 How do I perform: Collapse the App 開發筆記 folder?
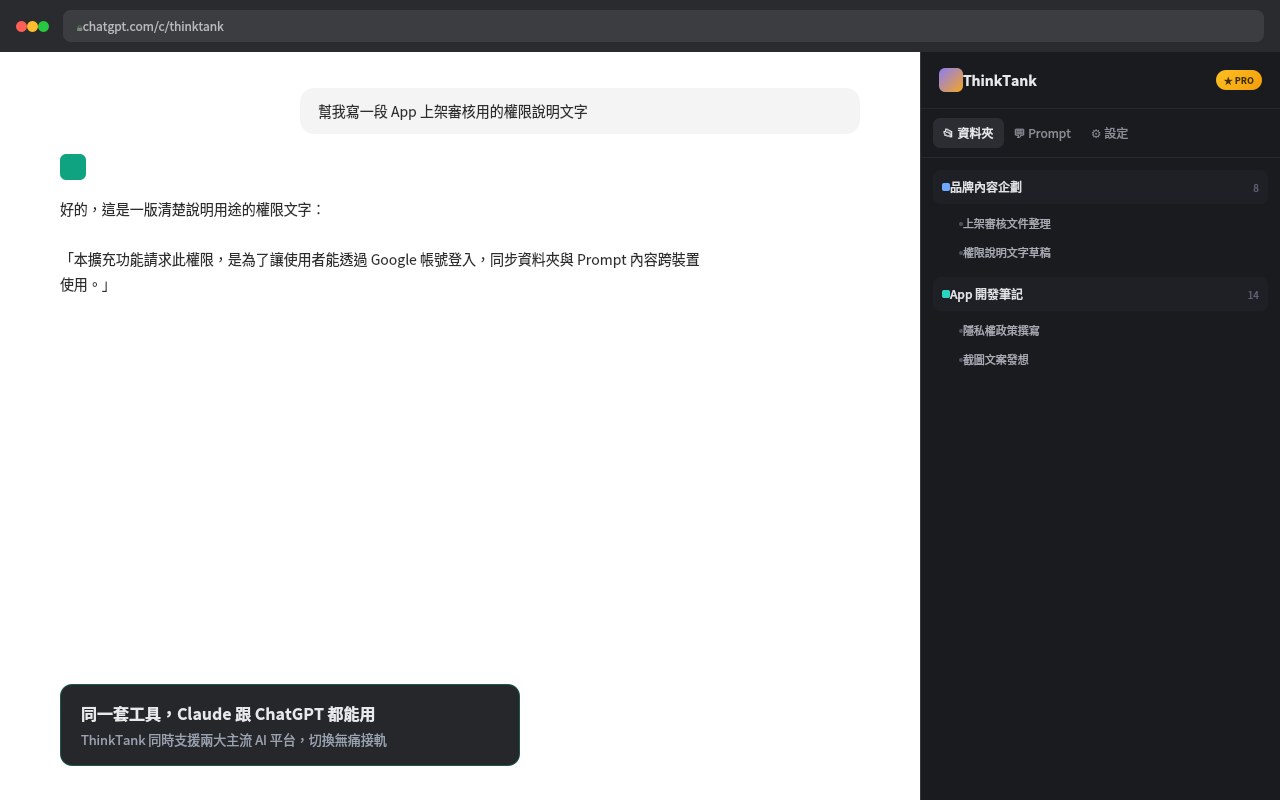1100,294
